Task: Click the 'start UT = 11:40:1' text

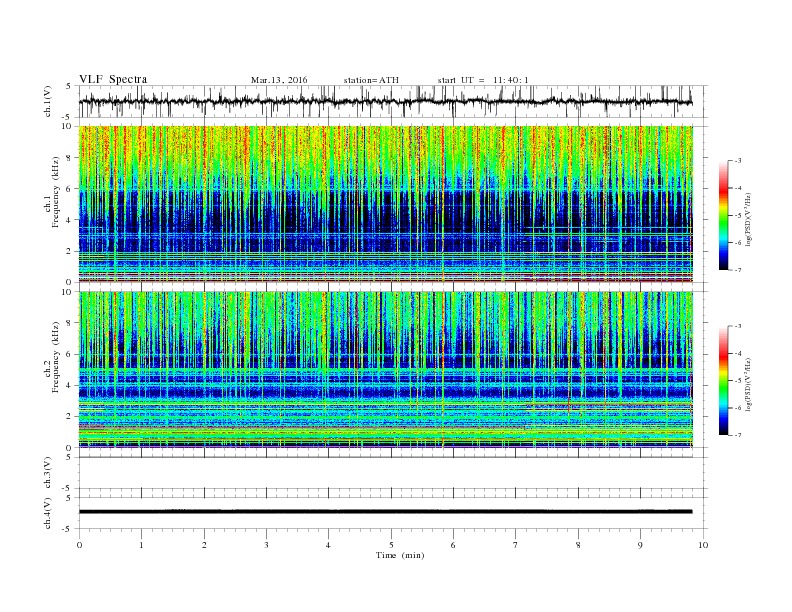Action: [x=483, y=80]
